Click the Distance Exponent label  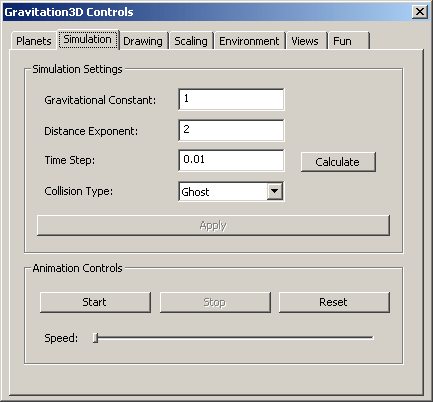(x=91, y=131)
